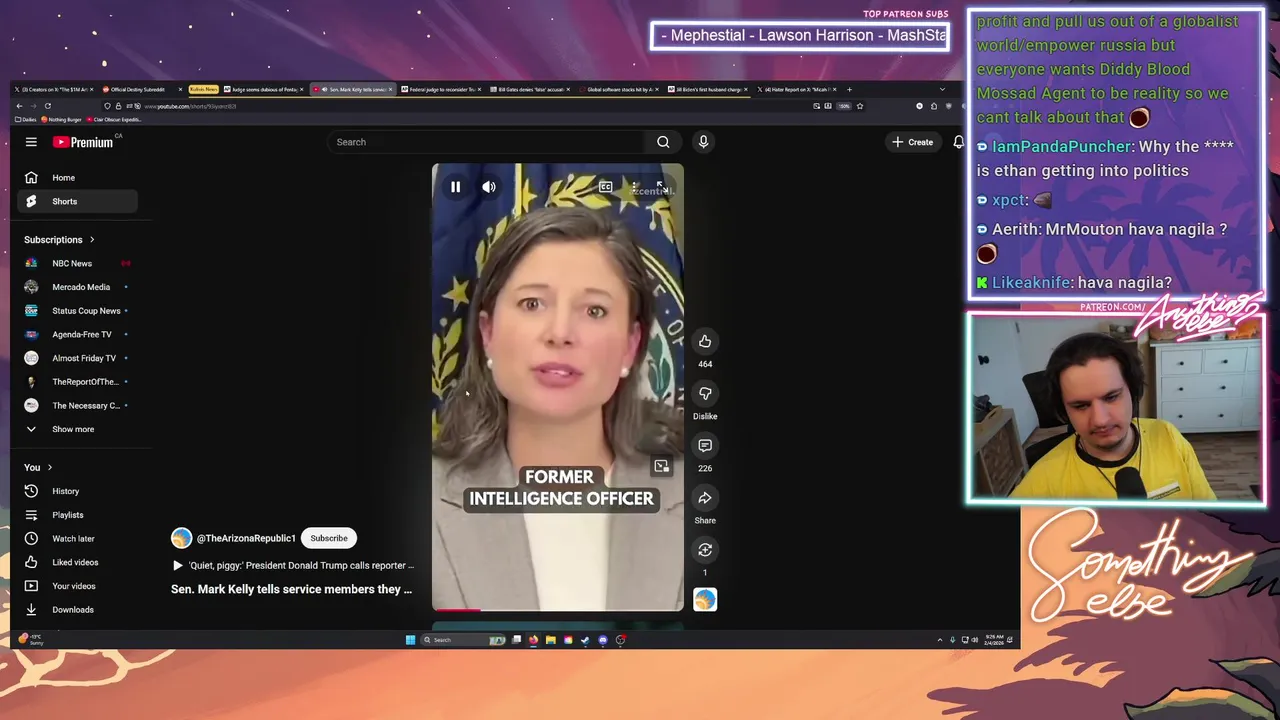Open a new browser tab with plus

[x=849, y=89]
